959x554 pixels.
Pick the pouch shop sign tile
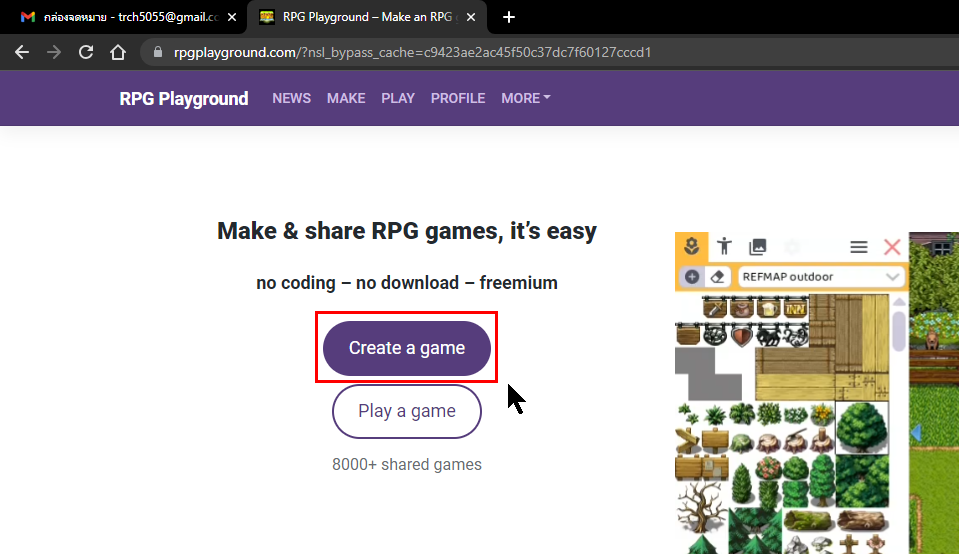(x=742, y=308)
